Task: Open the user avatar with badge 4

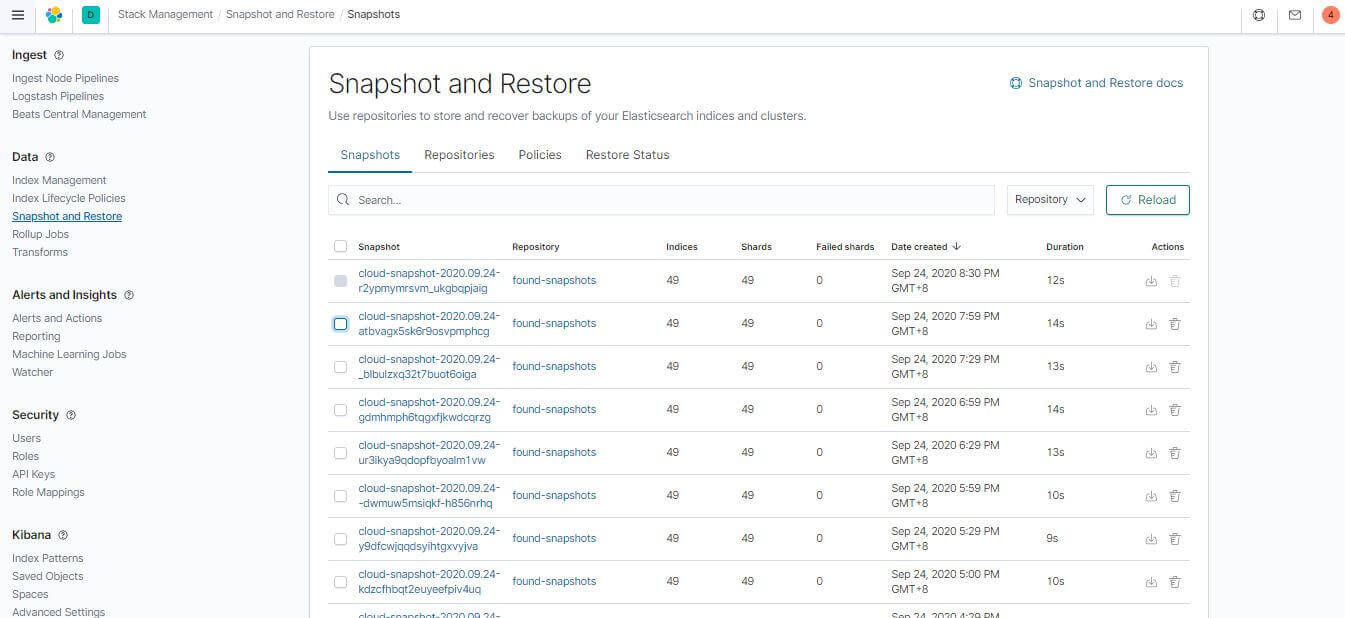Action: point(1330,14)
